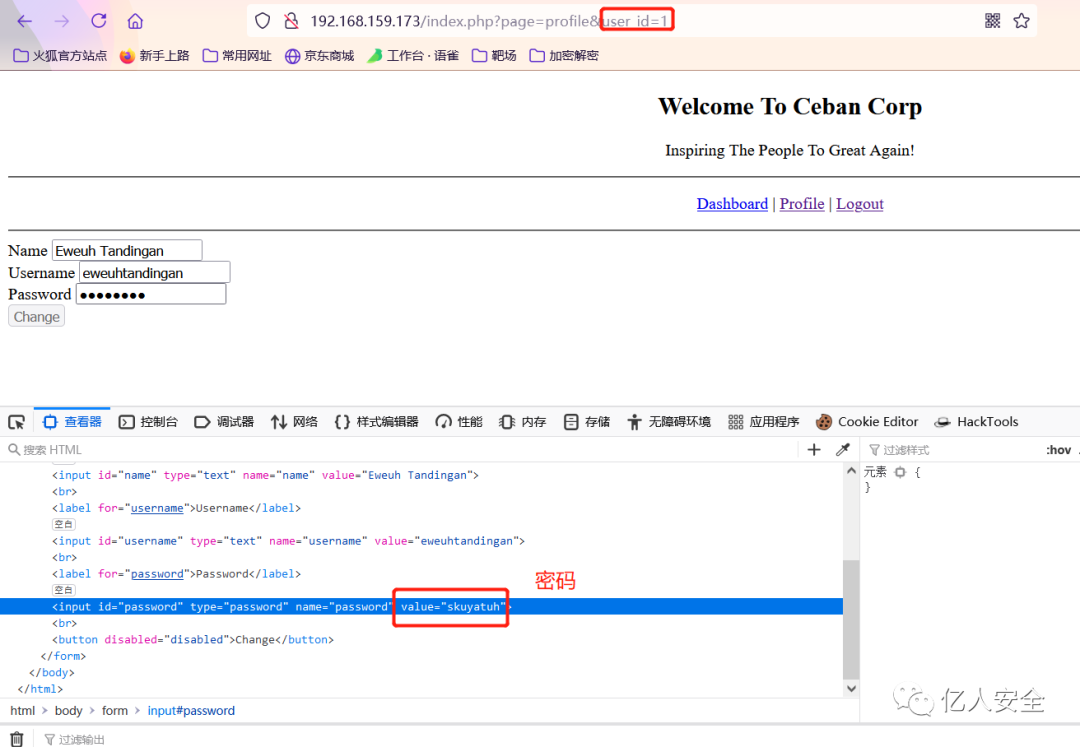
Task: Click the disabled Change button
Action: (x=37, y=317)
